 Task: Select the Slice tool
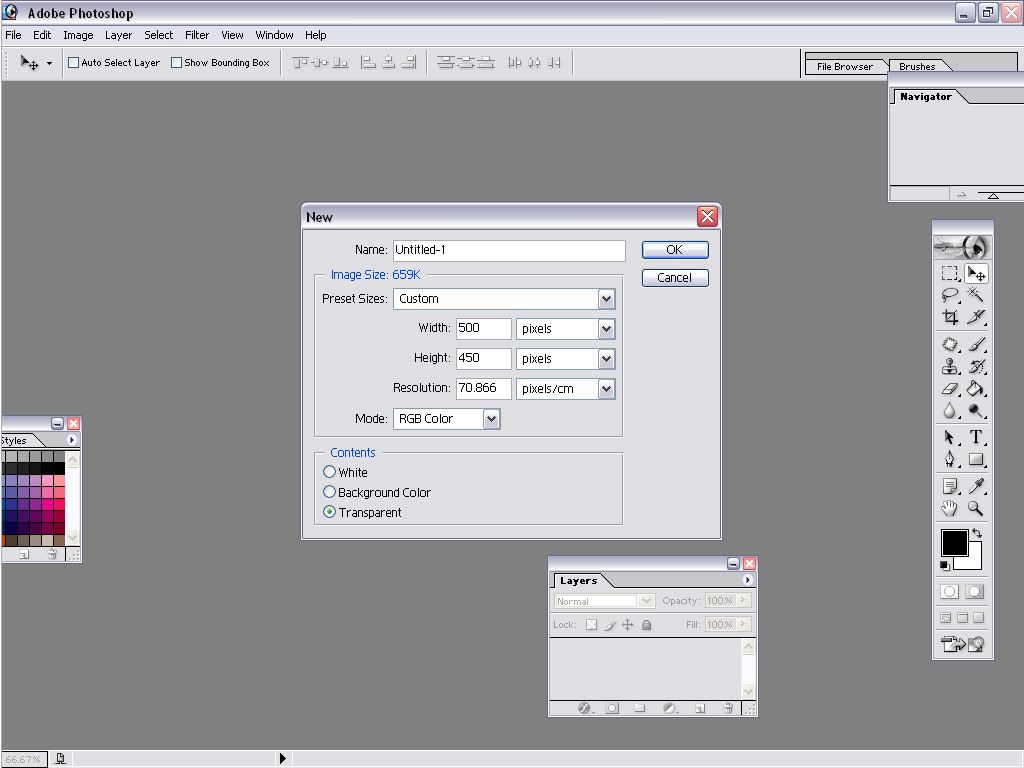[x=976, y=317]
